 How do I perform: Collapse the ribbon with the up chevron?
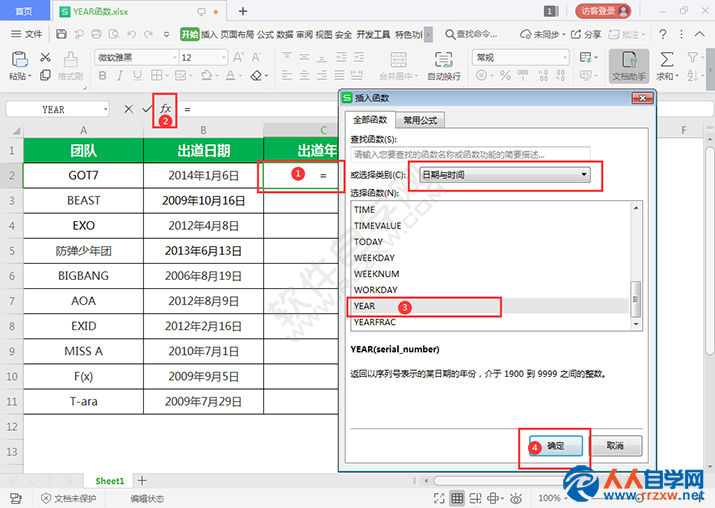coord(699,34)
